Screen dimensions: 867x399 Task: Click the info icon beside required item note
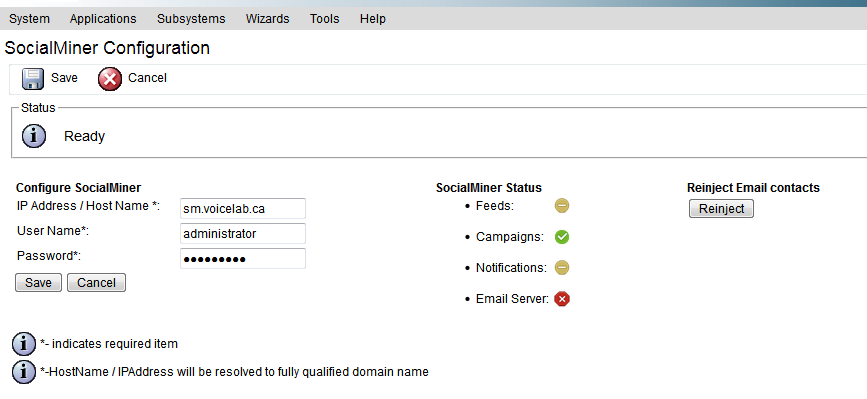[x=24, y=344]
